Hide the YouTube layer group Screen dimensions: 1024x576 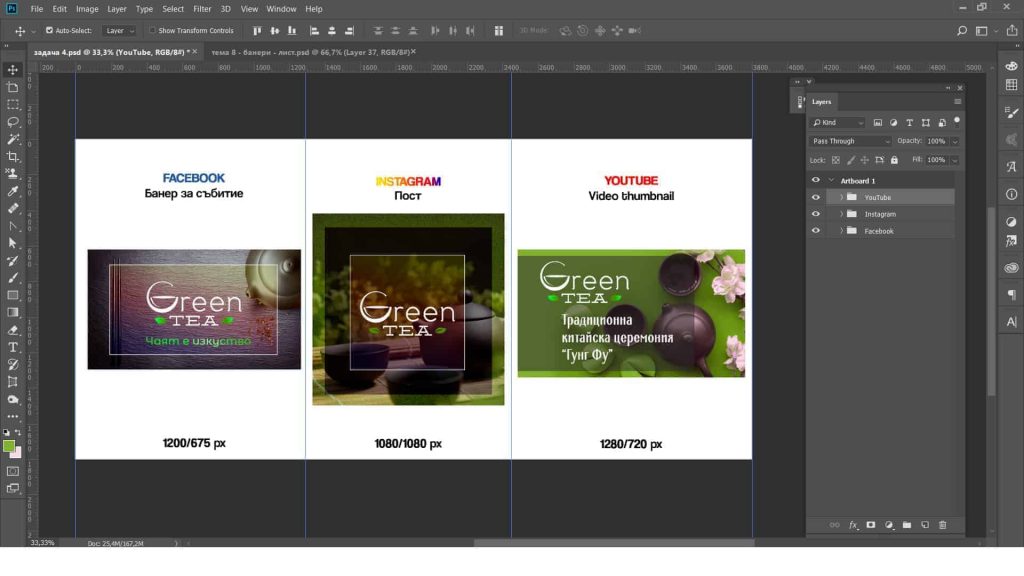[x=816, y=197]
